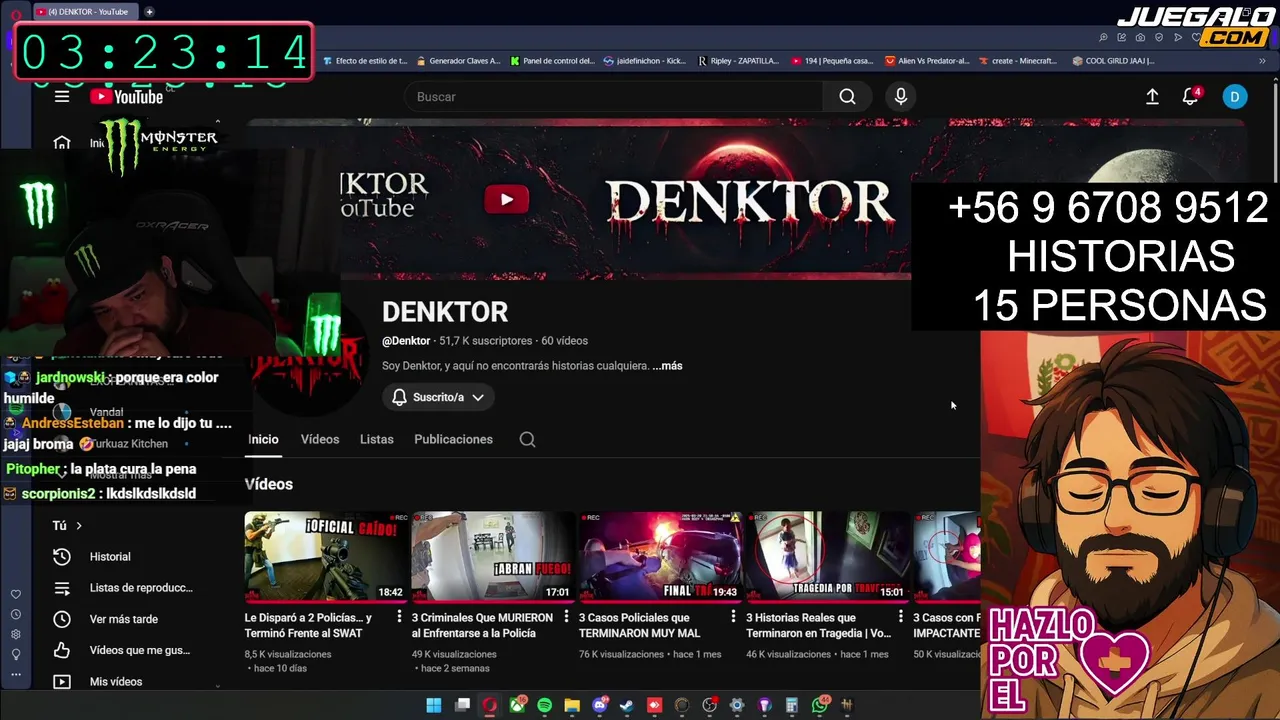Open the Suscrito/a subscription dropdown
1280x720 pixels.
point(438,397)
